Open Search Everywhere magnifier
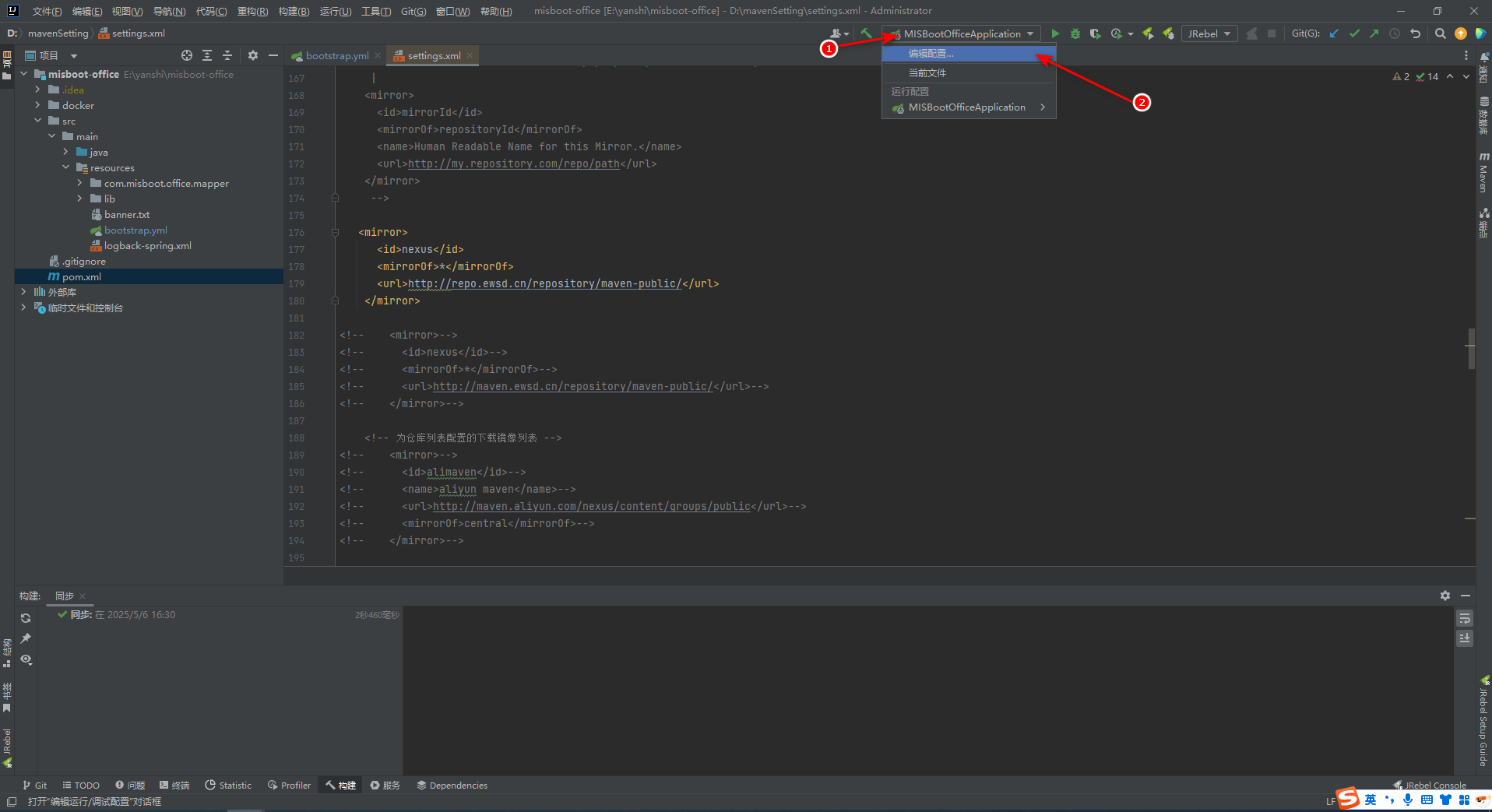This screenshot has height=812, width=1492. (1440, 33)
